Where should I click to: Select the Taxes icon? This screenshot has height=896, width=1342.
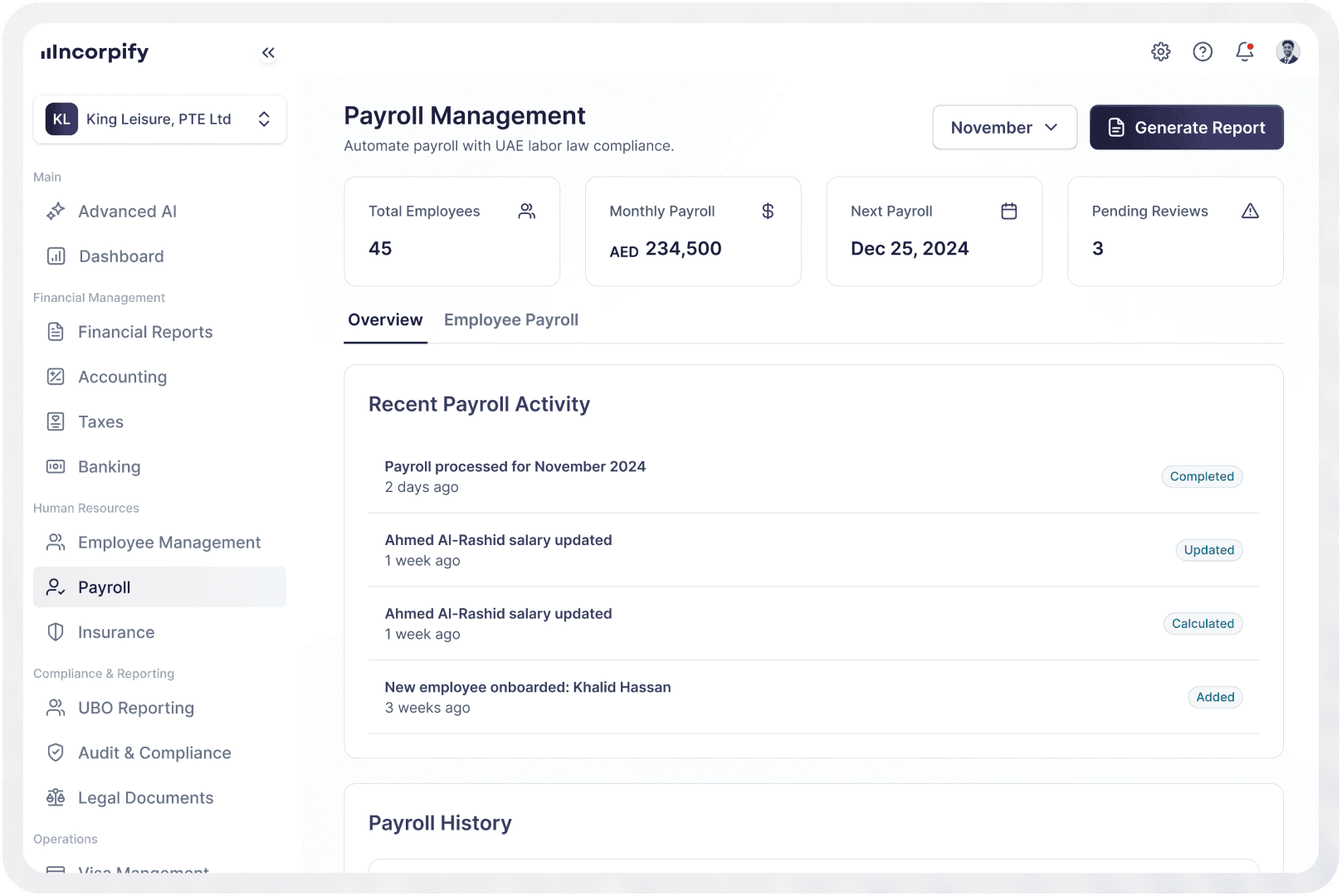[55, 421]
